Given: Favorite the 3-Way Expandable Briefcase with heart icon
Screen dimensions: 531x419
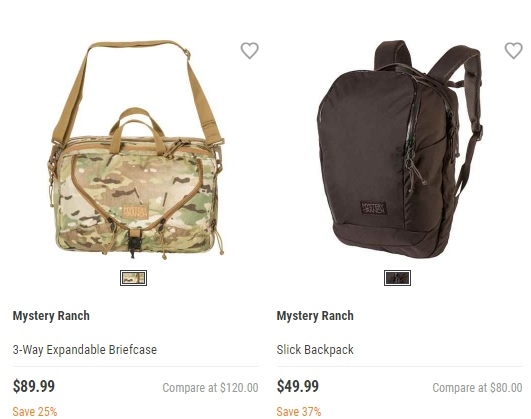Looking at the screenshot, I should tap(250, 50).
